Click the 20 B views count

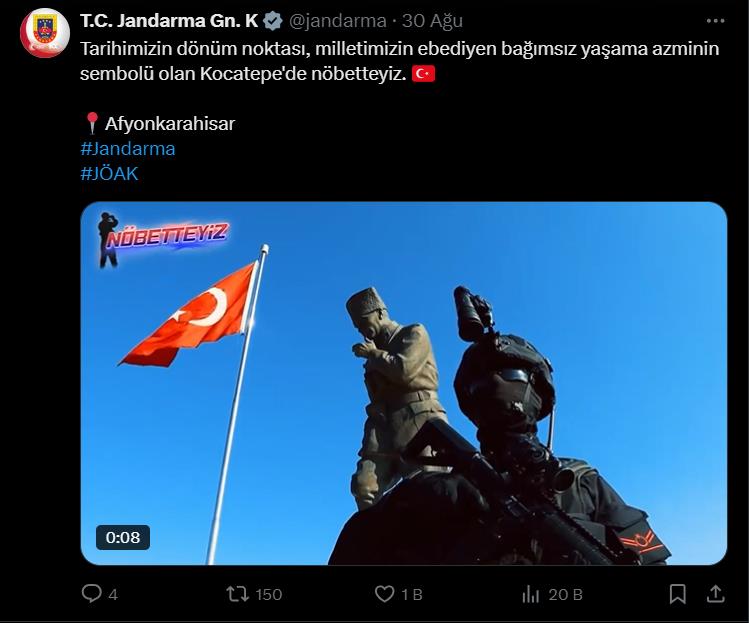[x=565, y=594]
